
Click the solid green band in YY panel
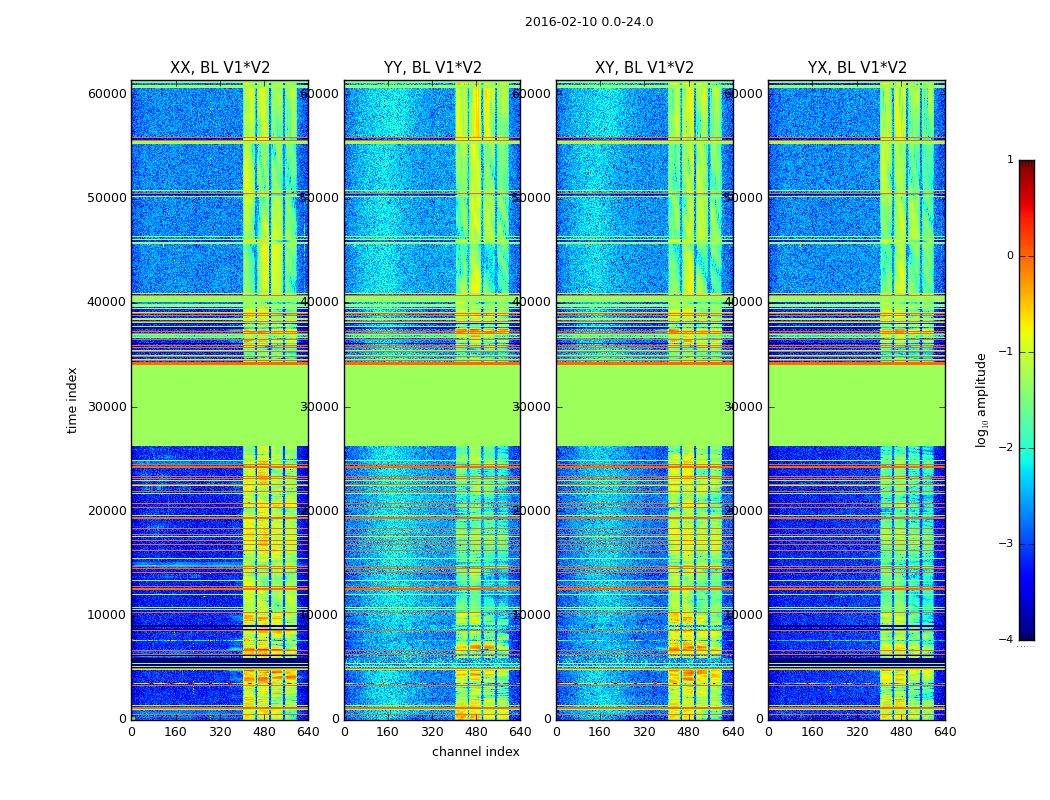pyautogui.click(x=432, y=405)
